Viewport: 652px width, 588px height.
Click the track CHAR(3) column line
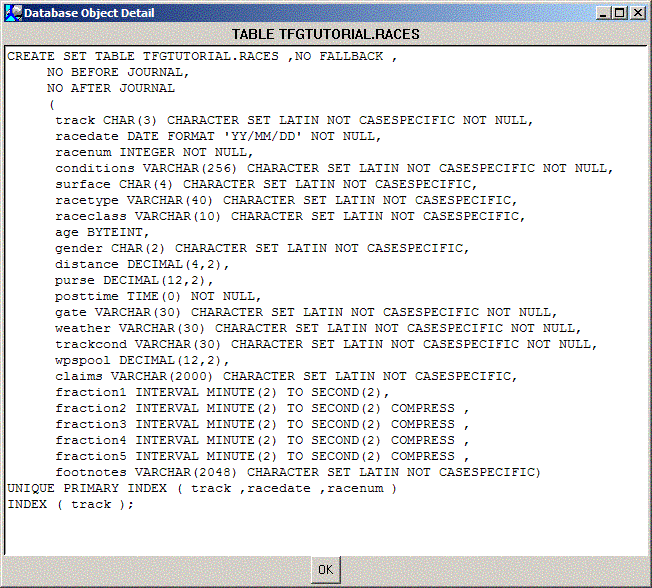tap(294, 120)
